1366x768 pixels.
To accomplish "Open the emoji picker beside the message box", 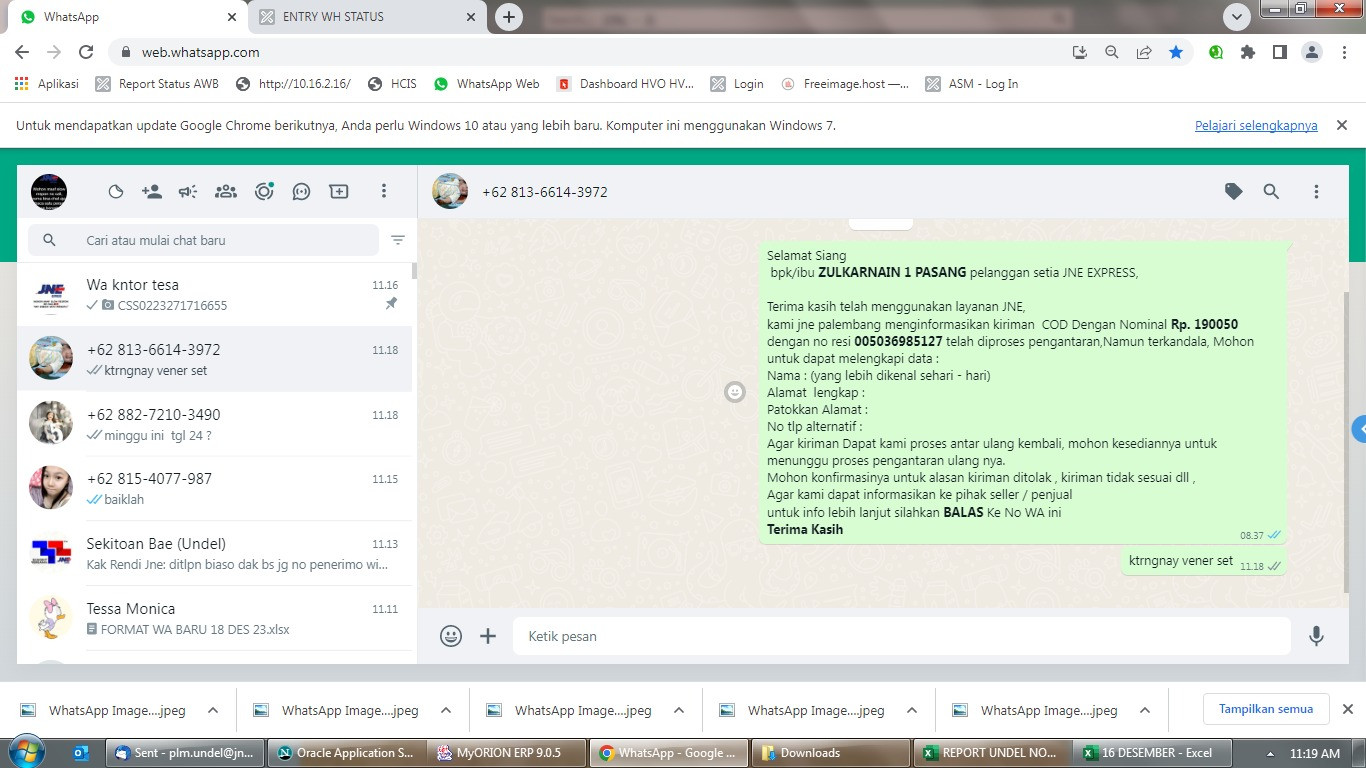I will click(451, 636).
